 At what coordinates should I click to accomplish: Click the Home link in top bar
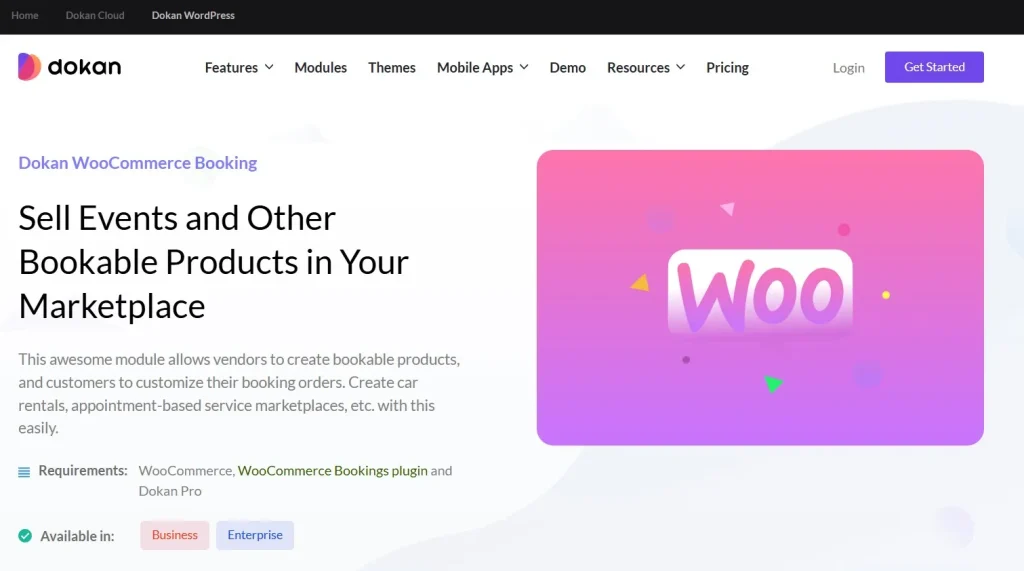25,16
